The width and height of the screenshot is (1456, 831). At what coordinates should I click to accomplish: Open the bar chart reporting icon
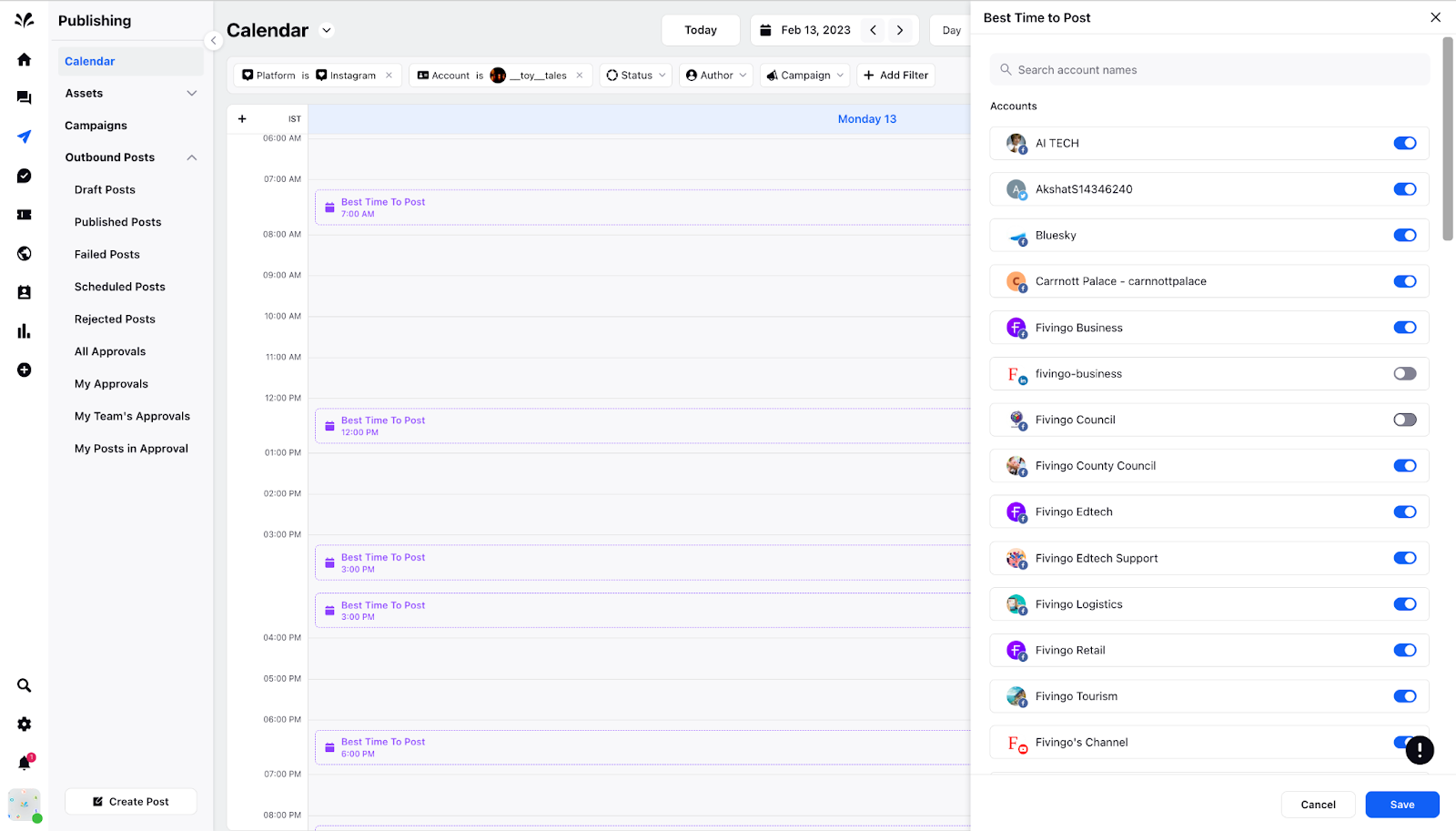click(25, 331)
